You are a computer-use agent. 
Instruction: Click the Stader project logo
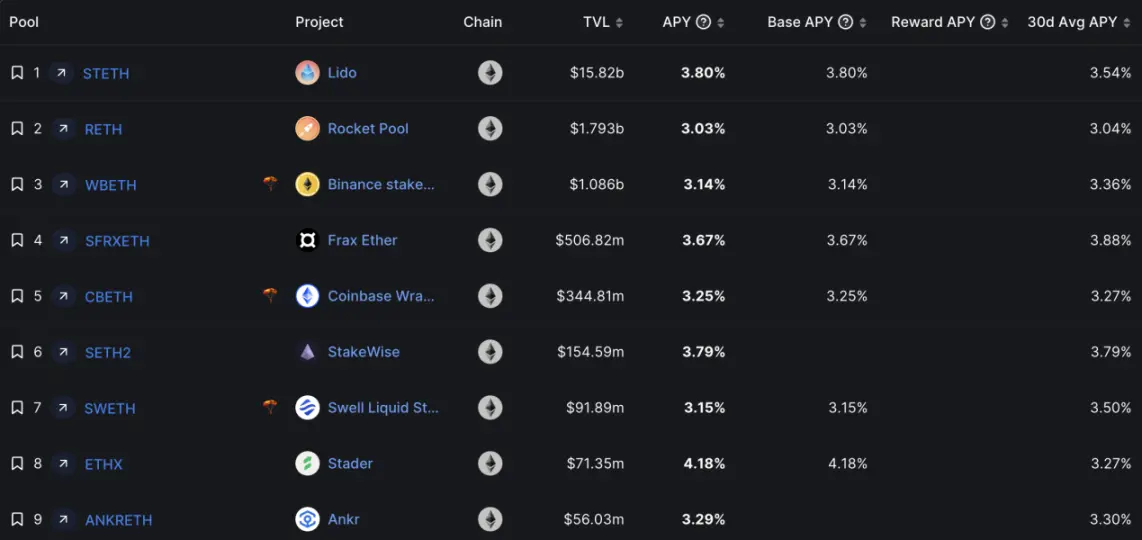(307, 464)
